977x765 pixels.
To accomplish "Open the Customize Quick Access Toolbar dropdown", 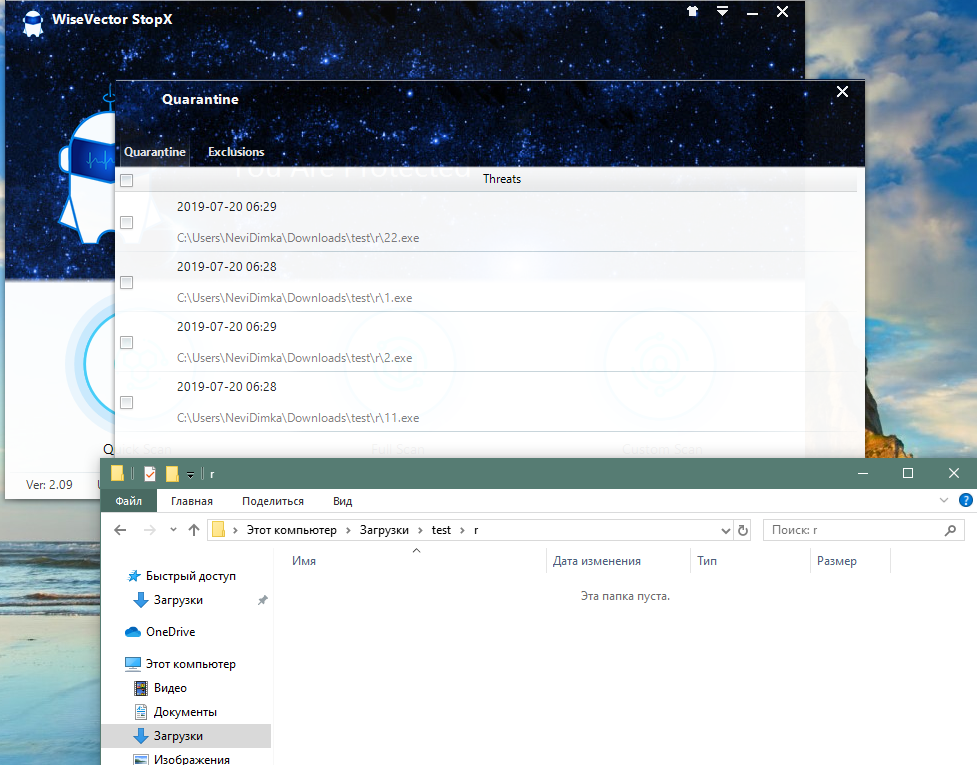I will [x=191, y=475].
